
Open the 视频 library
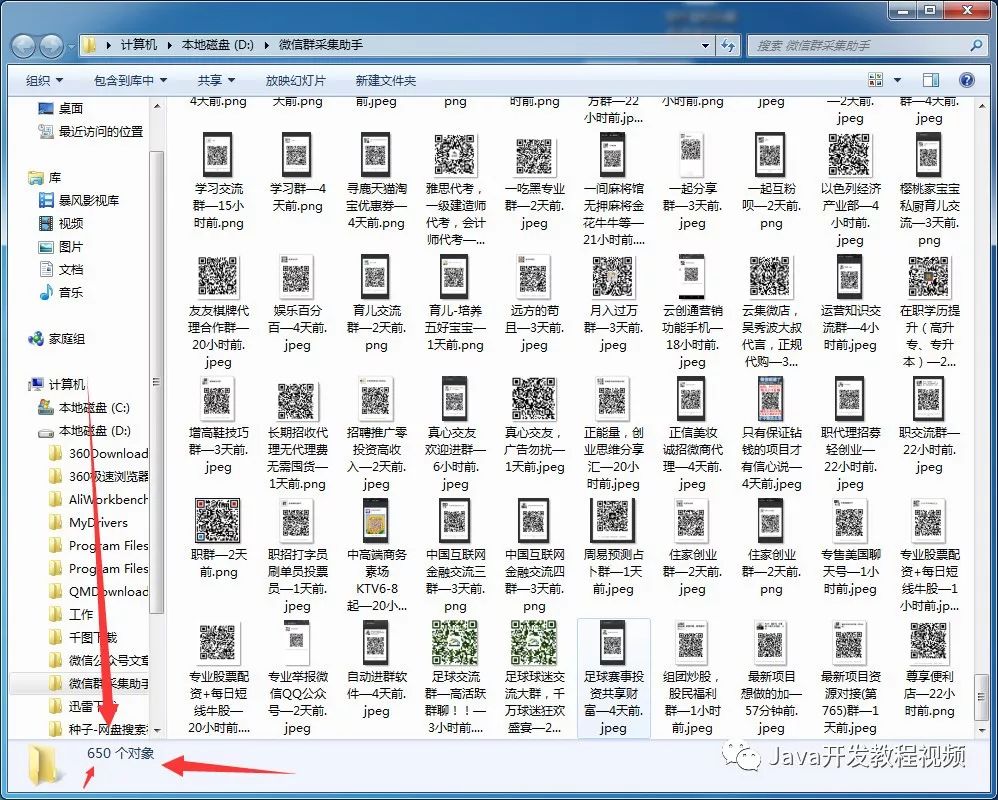tap(61, 223)
